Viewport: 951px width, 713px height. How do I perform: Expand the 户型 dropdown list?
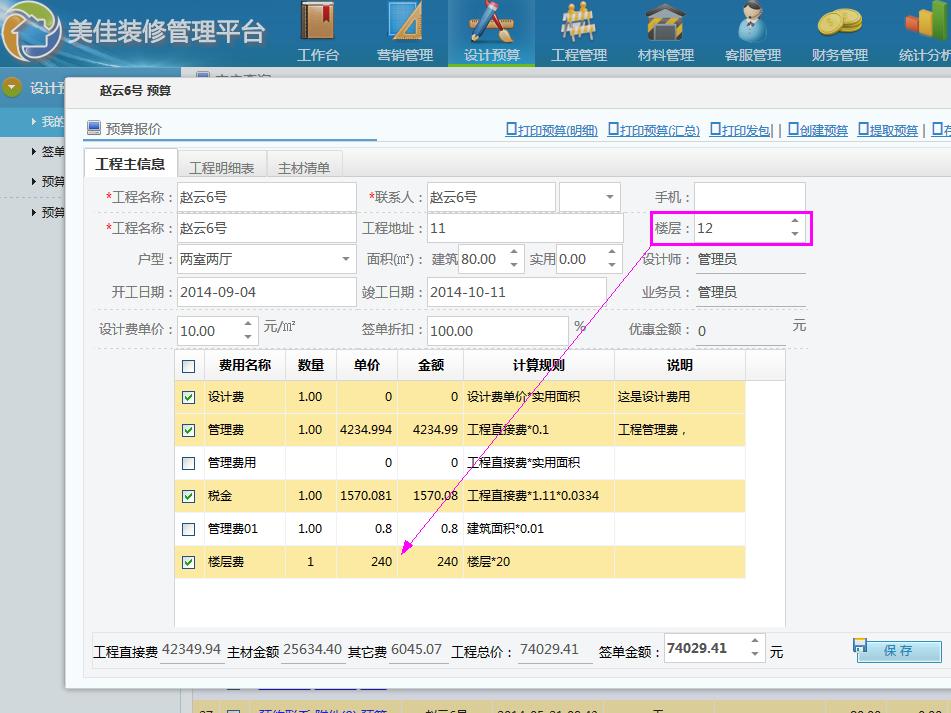[346, 259]
